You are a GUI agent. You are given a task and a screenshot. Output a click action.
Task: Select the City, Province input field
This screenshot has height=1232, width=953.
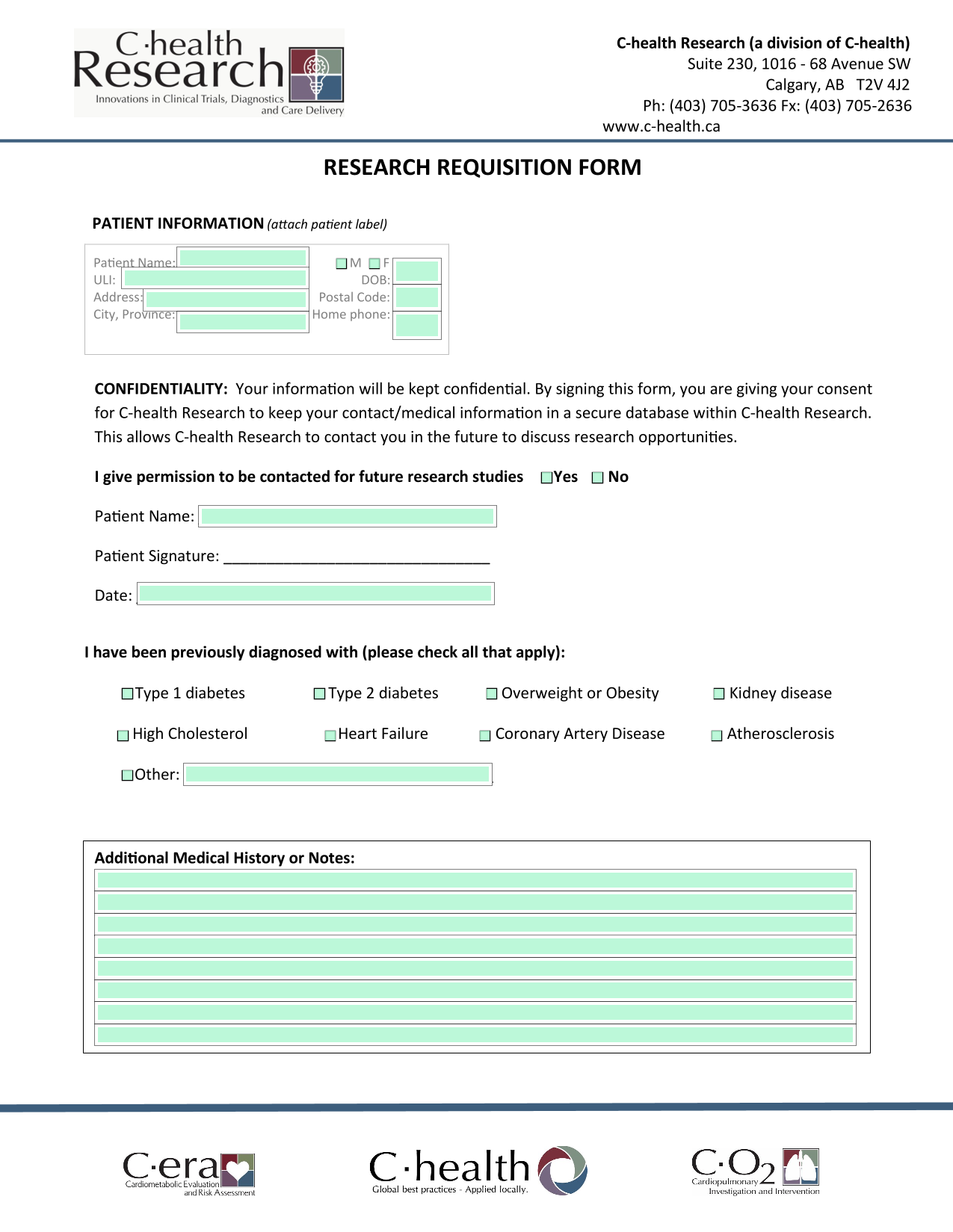pos(243,321)
